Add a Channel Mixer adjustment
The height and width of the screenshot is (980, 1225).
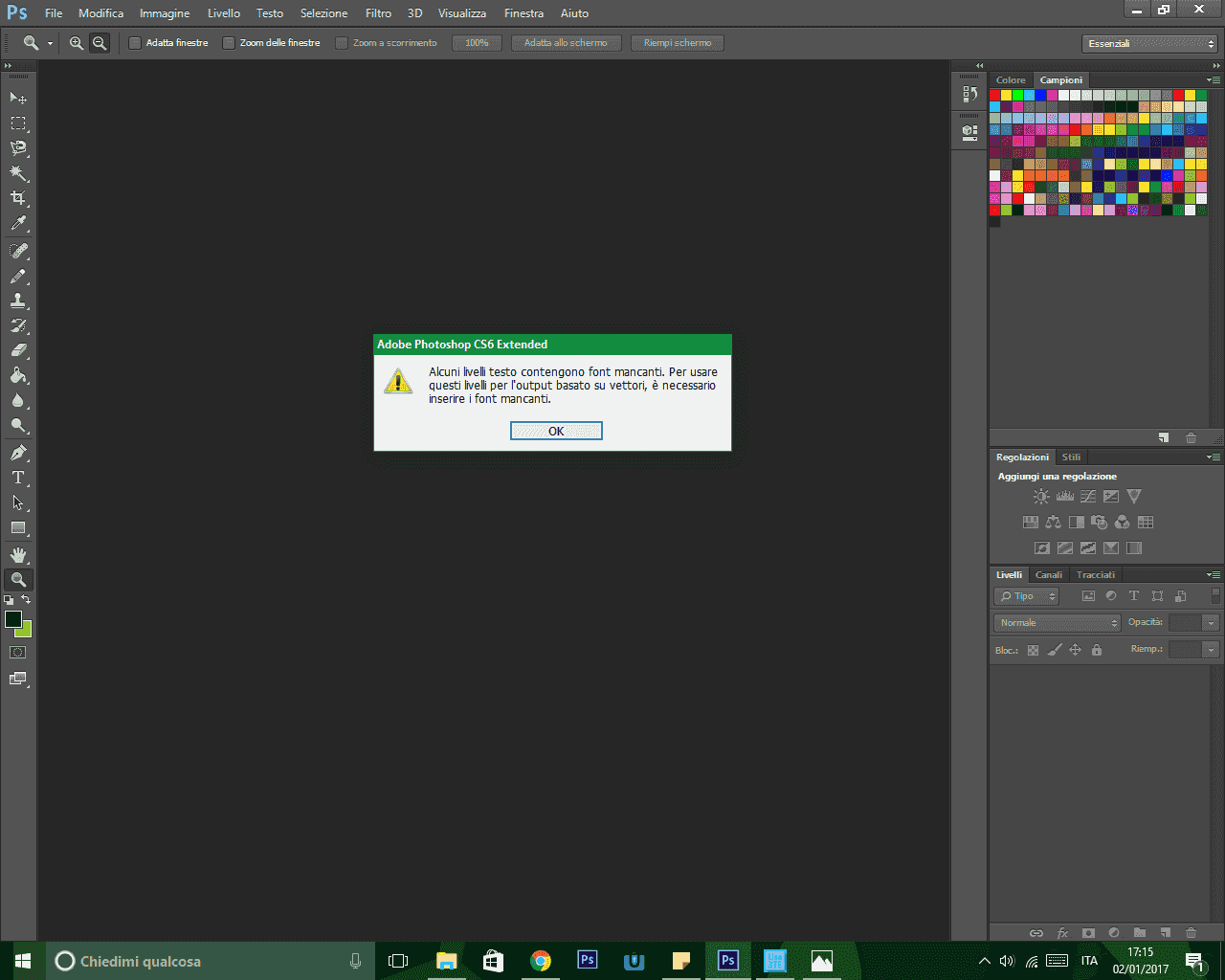point(1122,523)
